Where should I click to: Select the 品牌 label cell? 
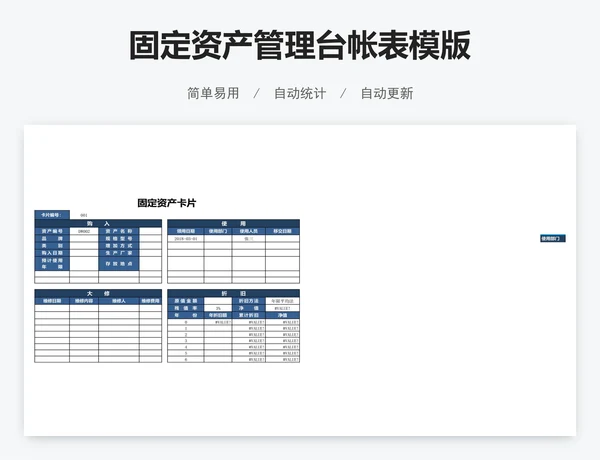52,238
